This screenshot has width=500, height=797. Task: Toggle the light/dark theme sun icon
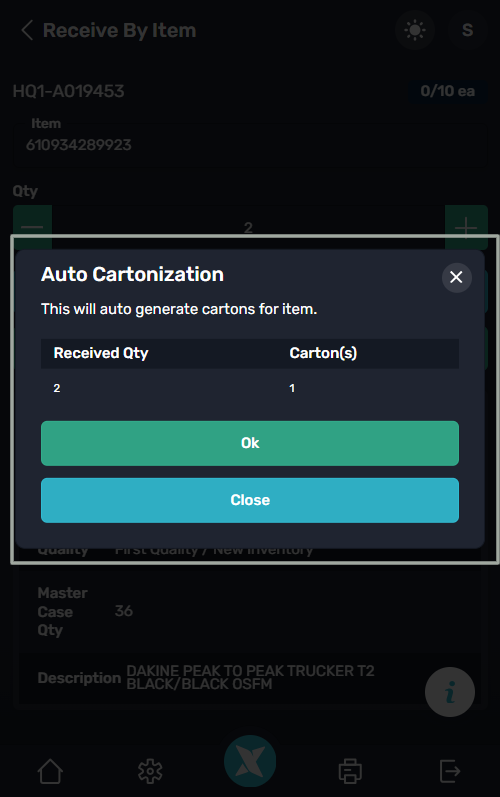click(415, 30)
